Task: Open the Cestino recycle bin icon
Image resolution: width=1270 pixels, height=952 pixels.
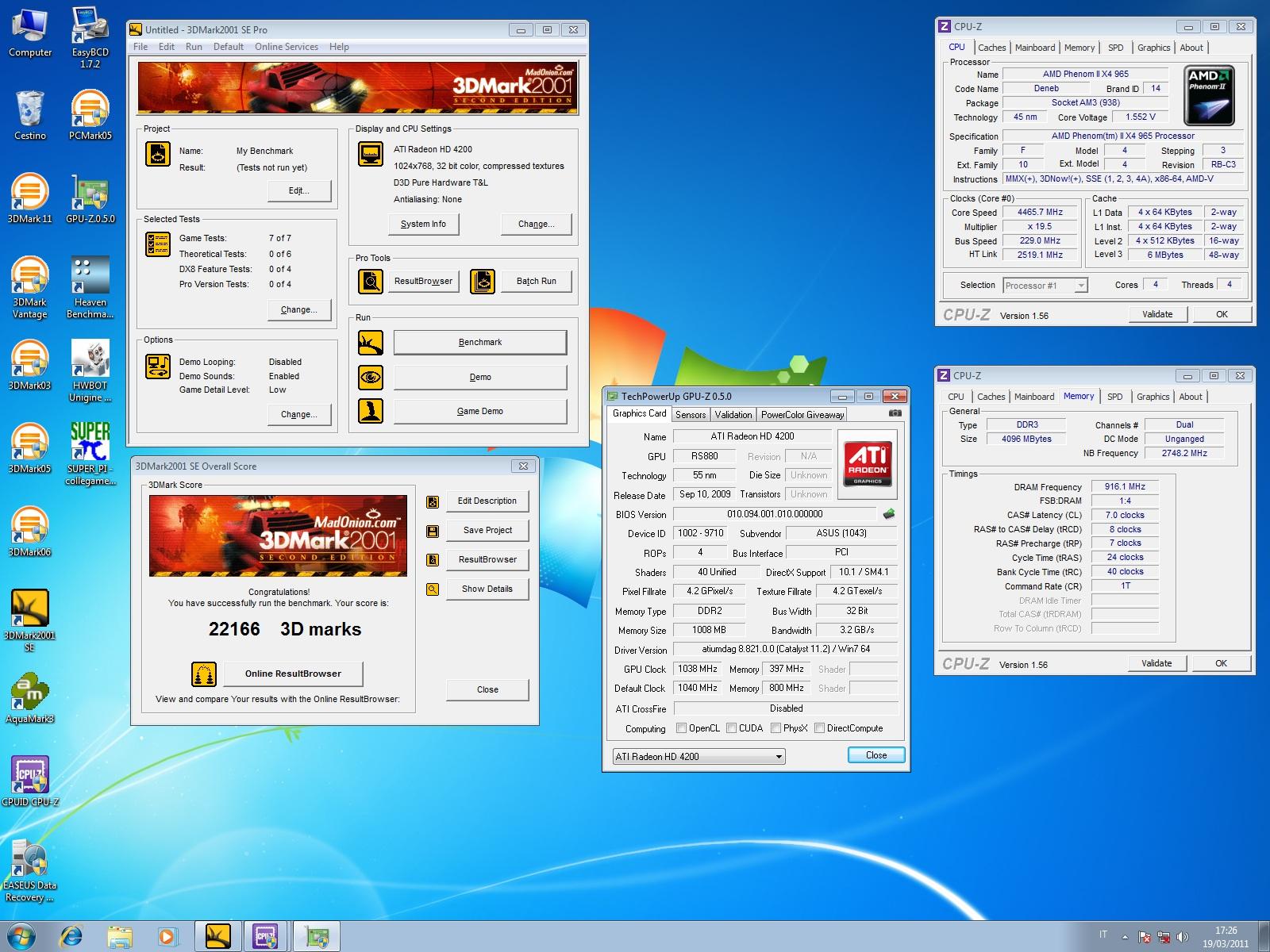Action: click(30, 115)
